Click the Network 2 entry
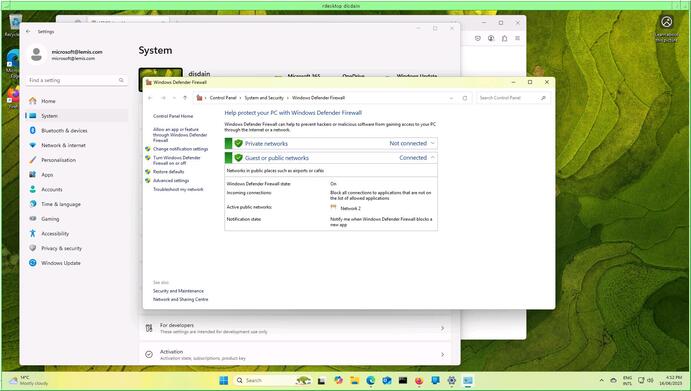The width and height of the screenshot is (691, 391). (x=350, y=208)
